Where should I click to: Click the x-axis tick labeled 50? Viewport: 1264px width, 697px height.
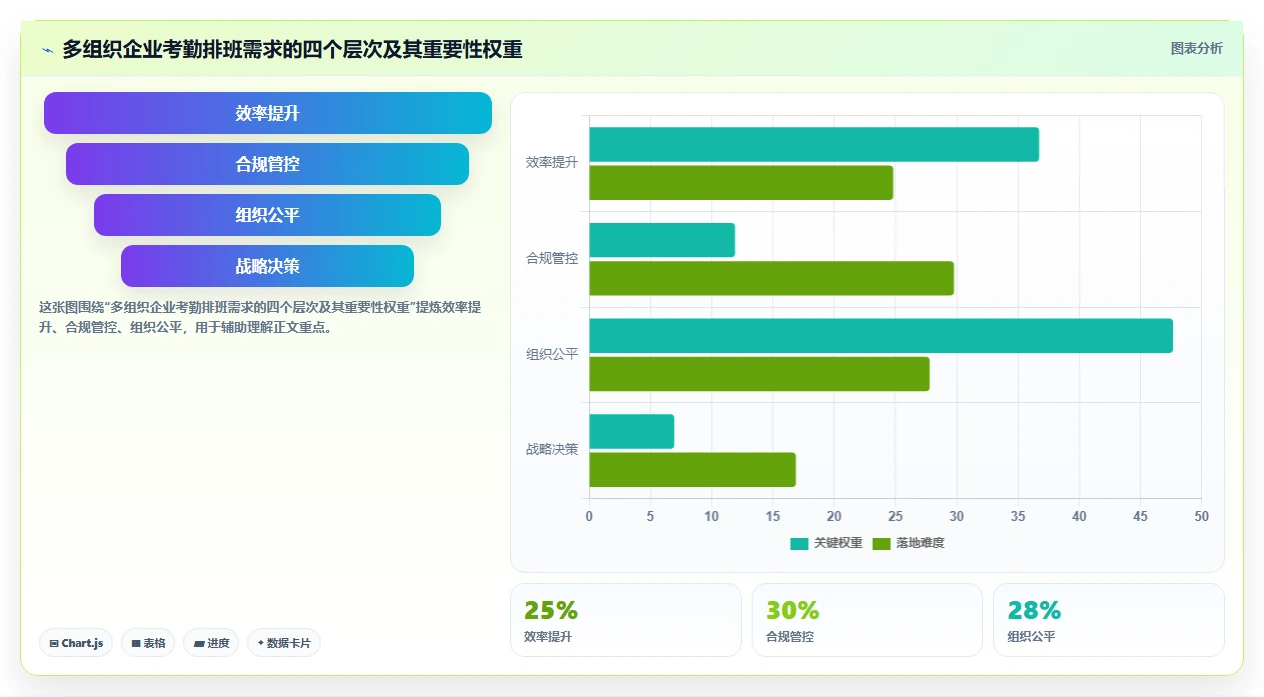point(1201,516)
